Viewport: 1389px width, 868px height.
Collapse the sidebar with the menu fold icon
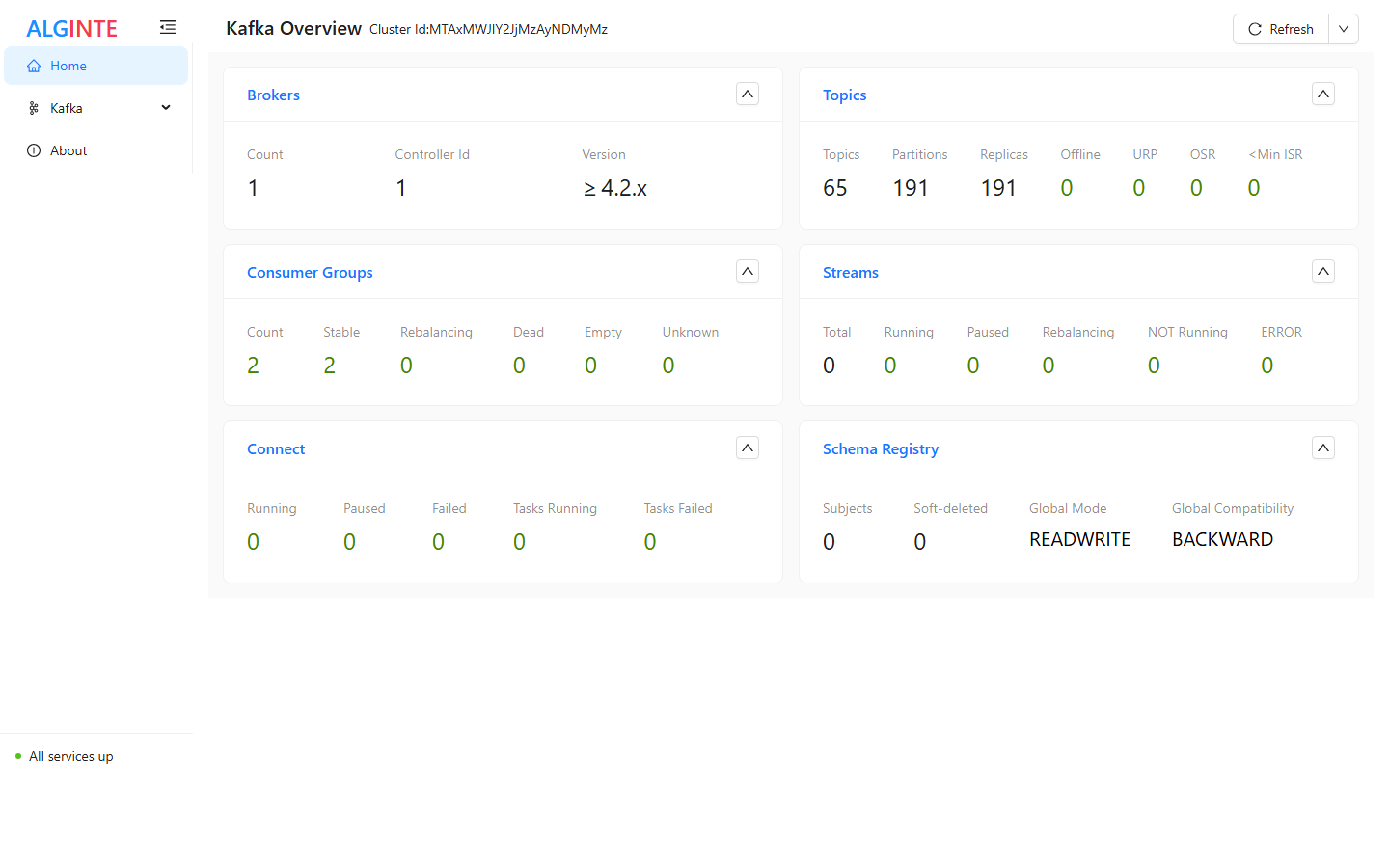[168, 27]
